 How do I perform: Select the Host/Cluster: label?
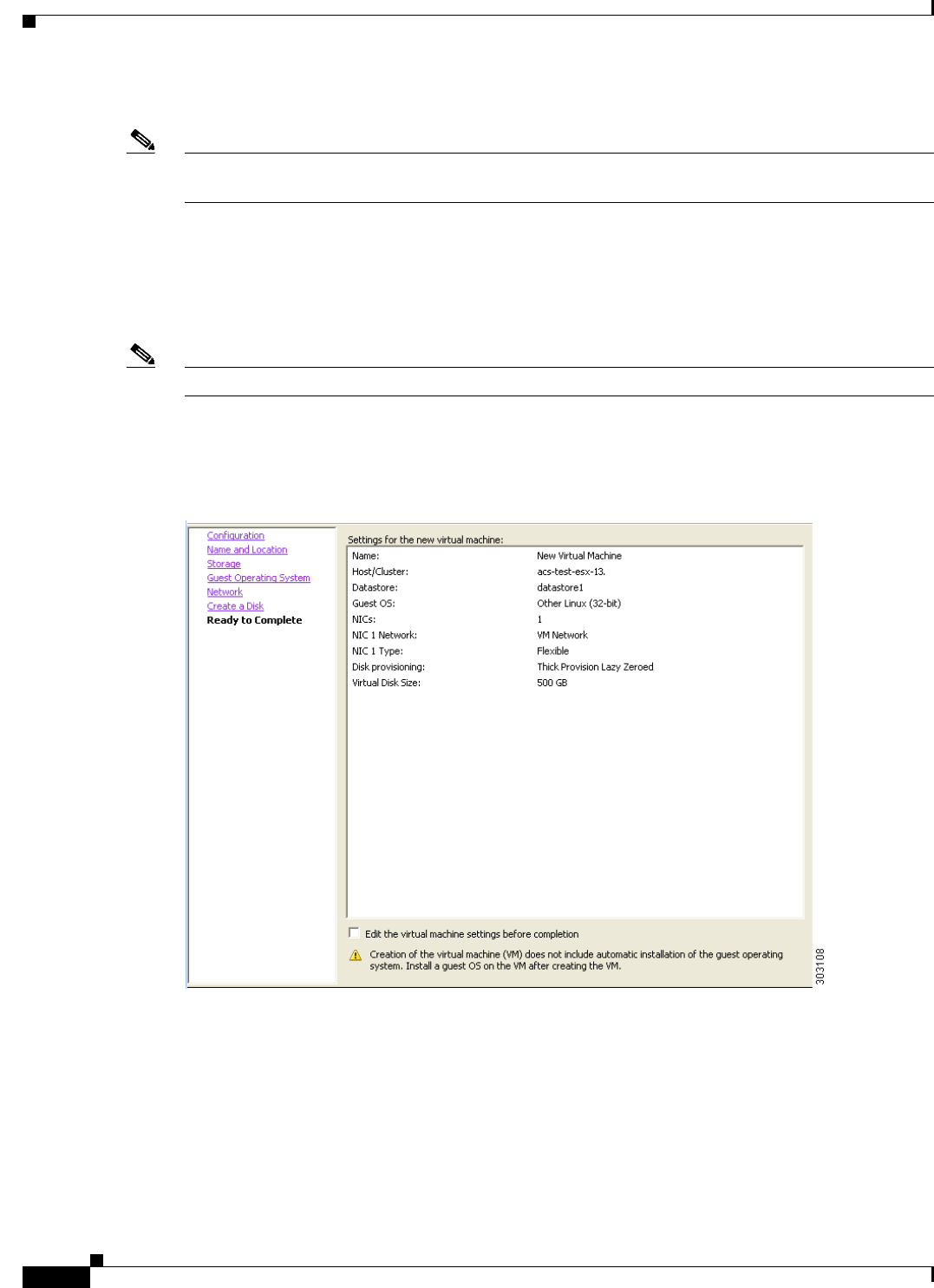click(380, 572)
